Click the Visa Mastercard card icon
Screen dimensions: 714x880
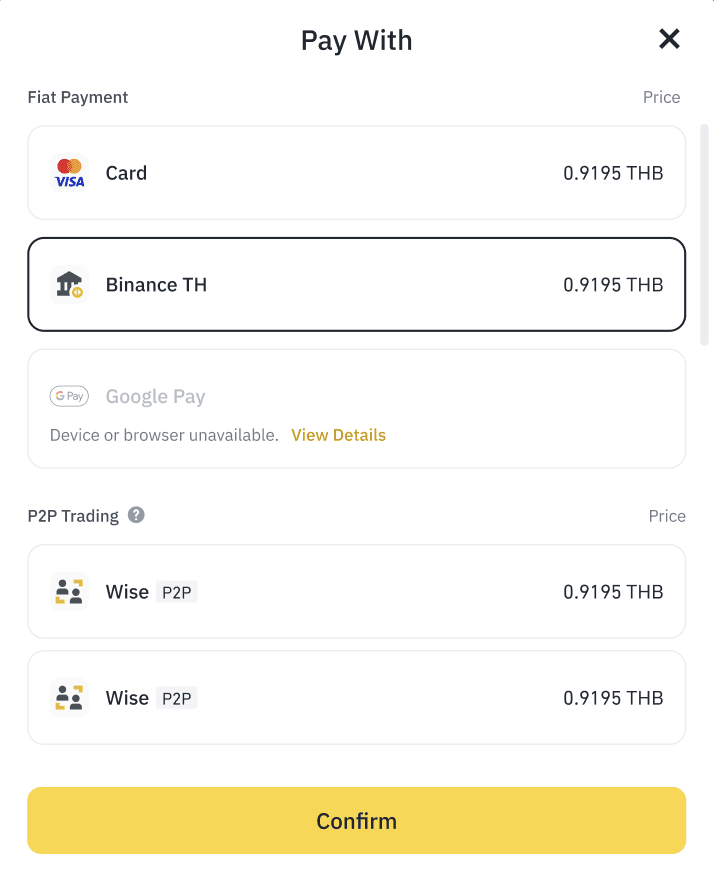point(69,173)
